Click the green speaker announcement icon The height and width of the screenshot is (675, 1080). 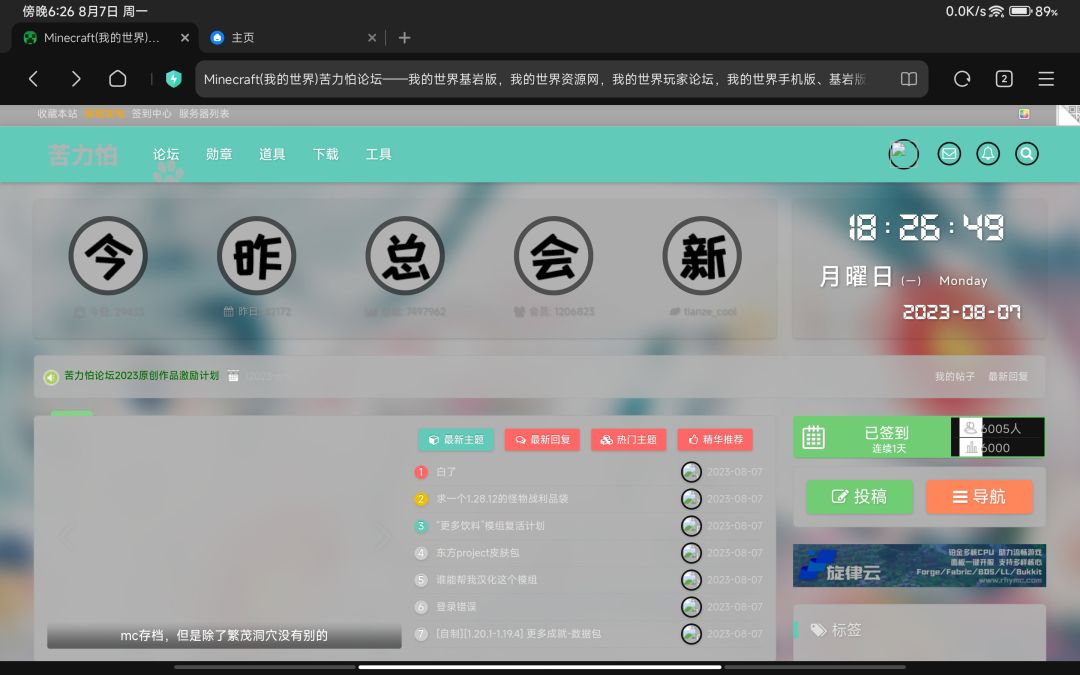[51, 377]
